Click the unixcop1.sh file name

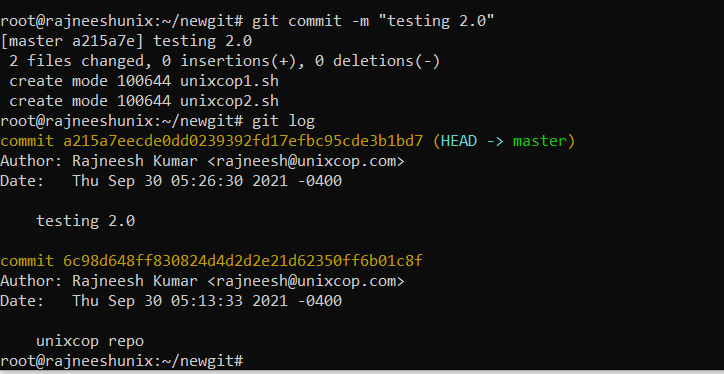(229, 81)
